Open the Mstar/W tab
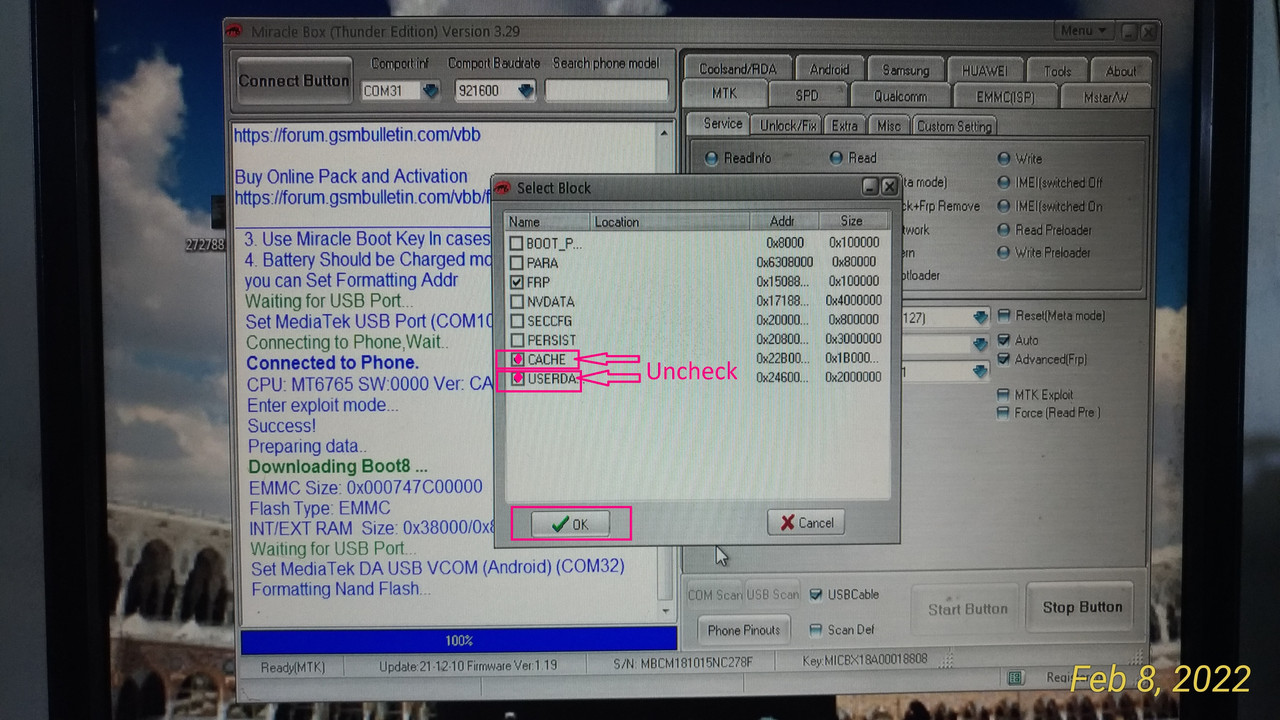 click(x=1105, y=96)
